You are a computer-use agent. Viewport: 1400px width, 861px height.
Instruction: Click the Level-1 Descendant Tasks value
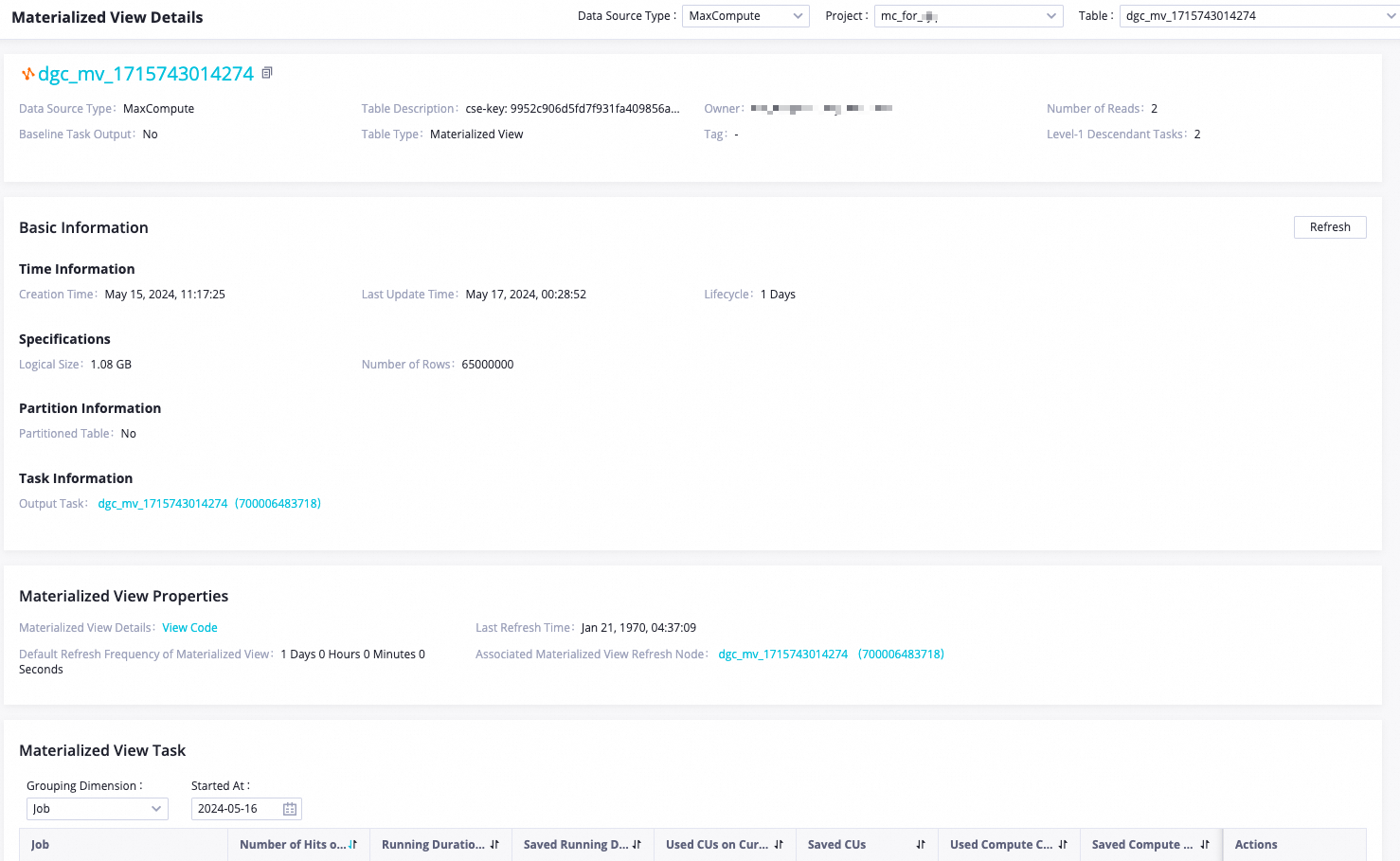1197,135
